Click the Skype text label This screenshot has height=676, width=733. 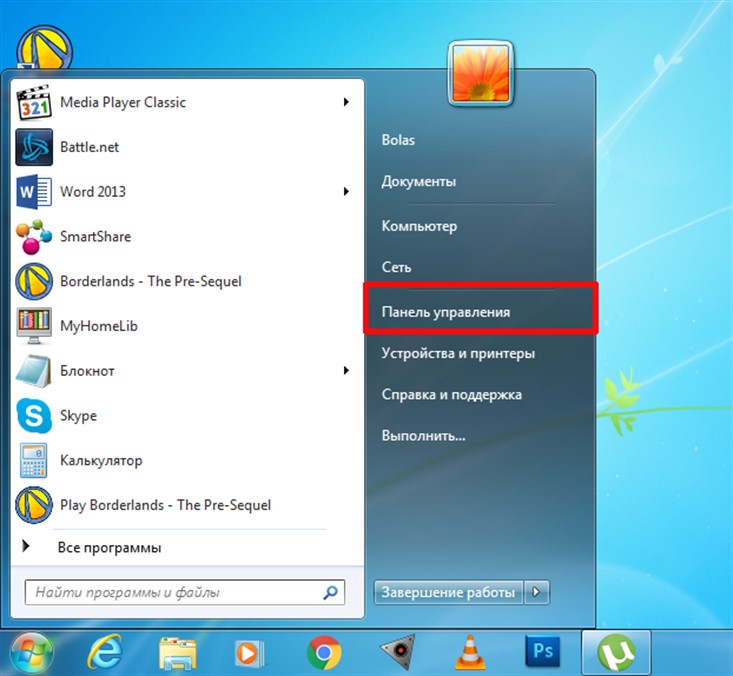79,416
